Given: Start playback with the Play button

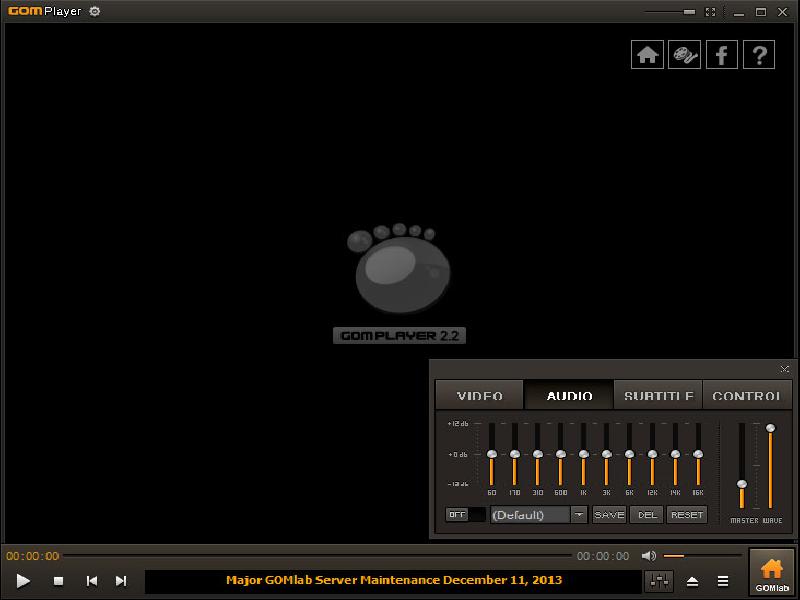Looking at the screenshot, I should tap(23, 581).
